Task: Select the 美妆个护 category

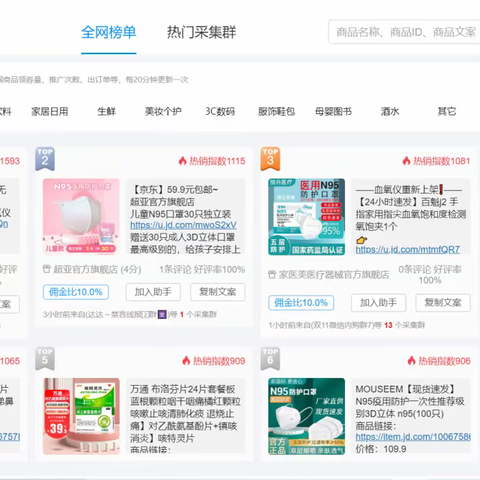Action: click(x=163, y=111)
